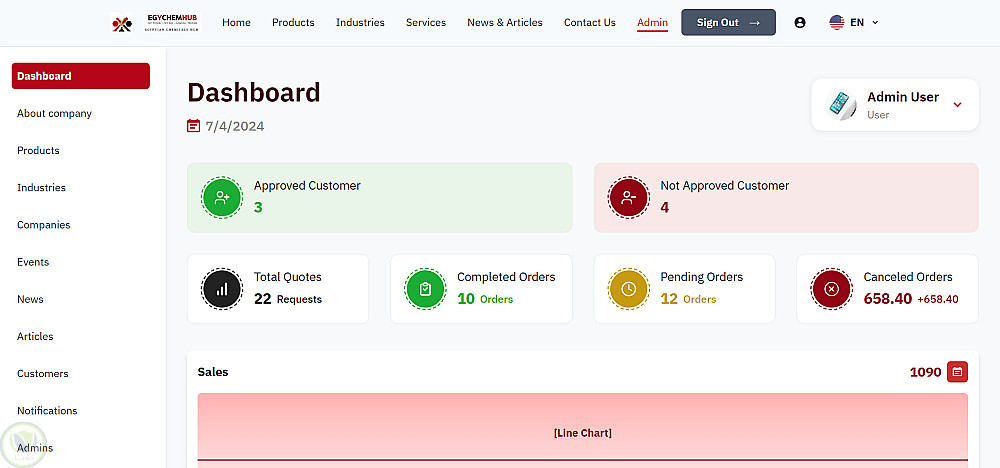
Task: Open Companies in the sidebar
Action: 43,224
